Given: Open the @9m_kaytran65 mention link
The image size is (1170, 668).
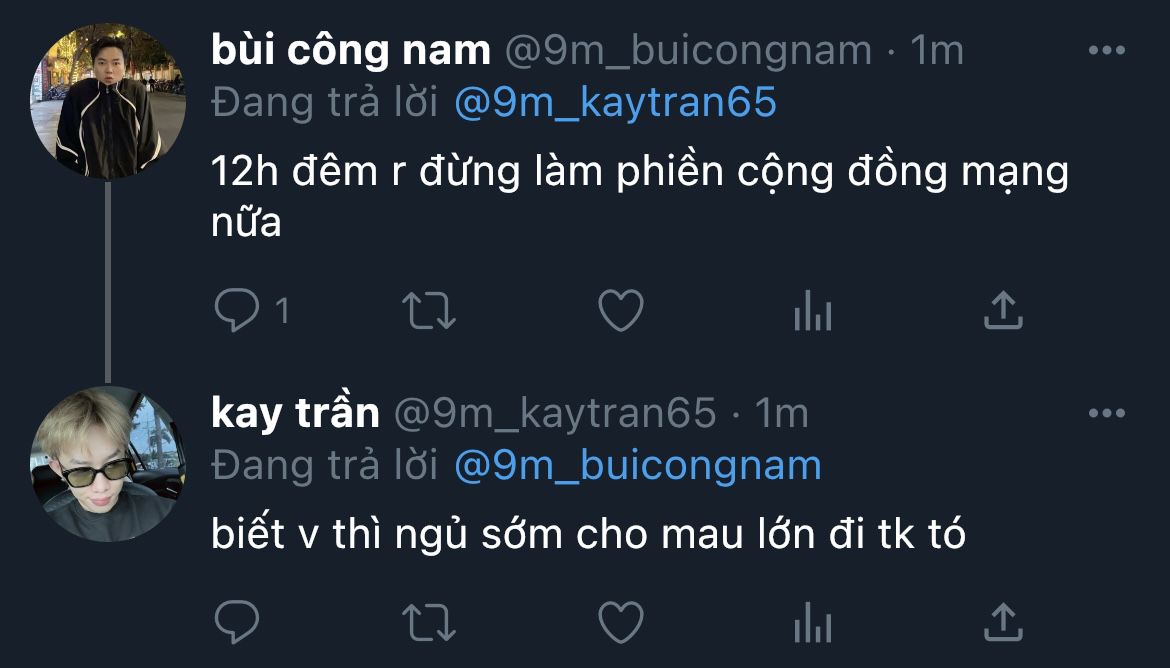Looking at the screenshot, I should click(x=616, y=102).
